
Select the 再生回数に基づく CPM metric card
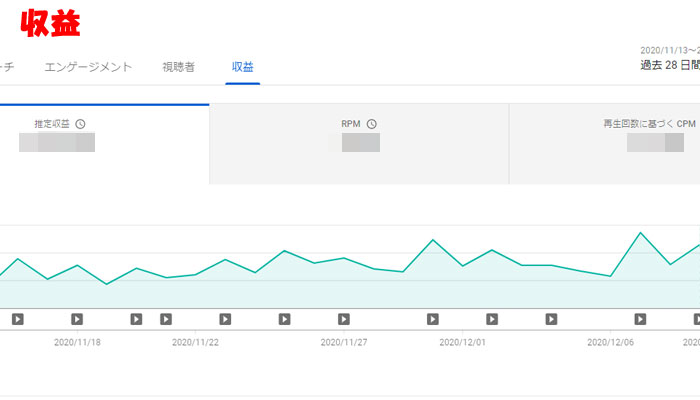[604, 144]
